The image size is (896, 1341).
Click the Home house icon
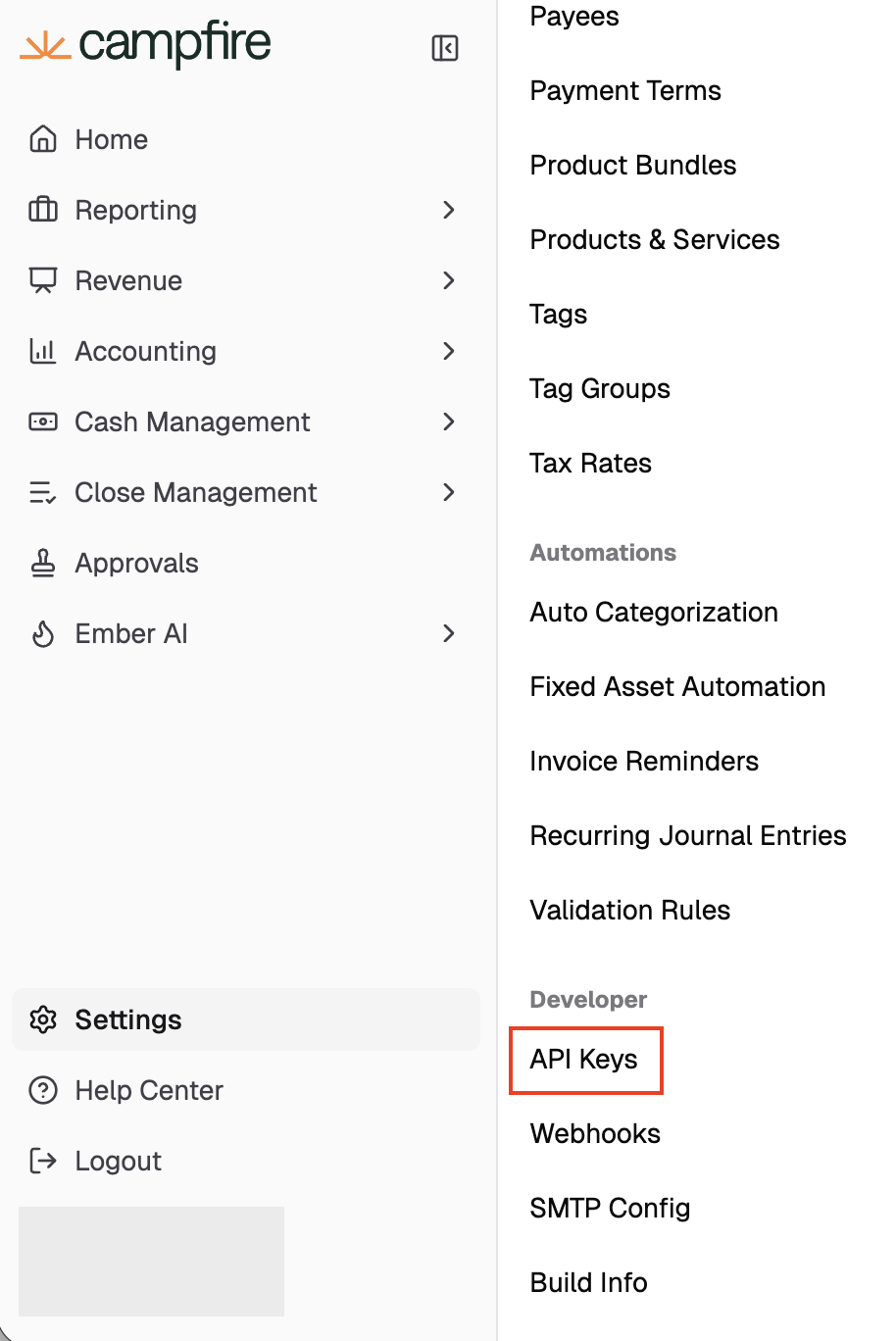pyautogui.click(x=43, y=139)
